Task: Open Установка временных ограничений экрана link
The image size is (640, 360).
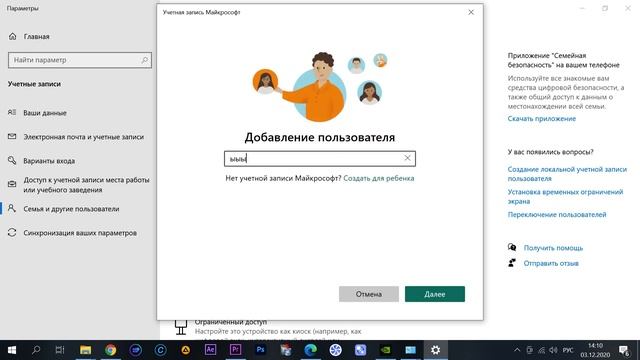Action: [x=565, y=196]
